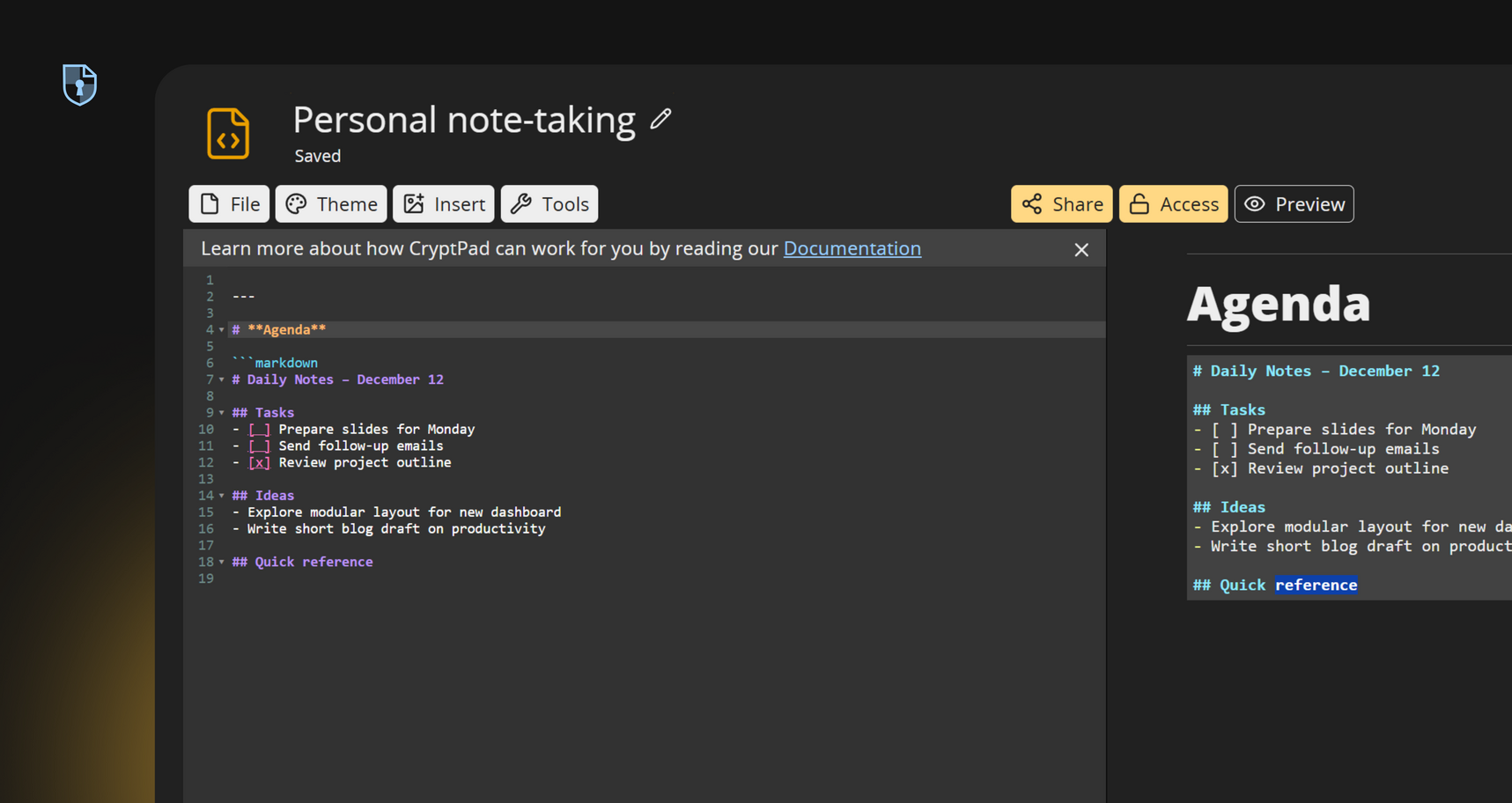Collapse the Tasks section fold on line 9
This screenshot has width=1512, height=803.
222,413
